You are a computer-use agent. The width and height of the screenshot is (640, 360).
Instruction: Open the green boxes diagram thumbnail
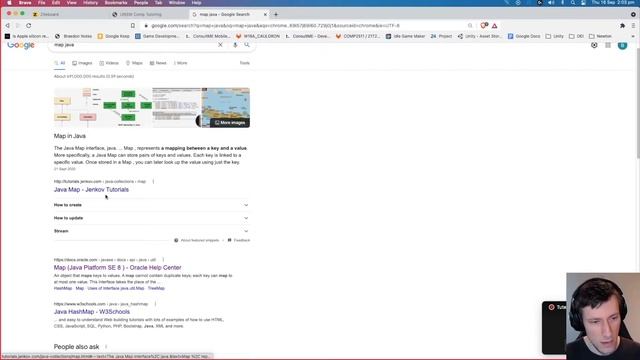pyautogui.click(x=127, y=107)
